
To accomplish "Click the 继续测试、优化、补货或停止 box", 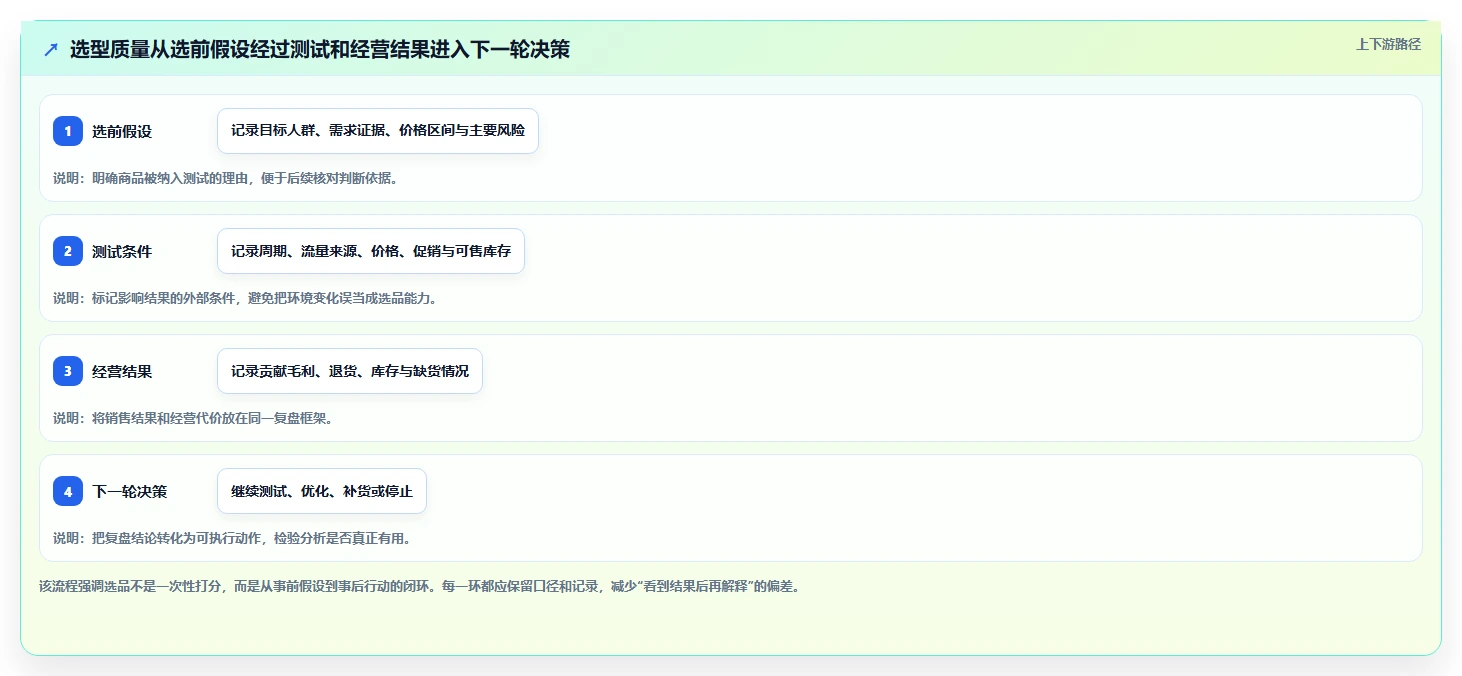I will tap(322, 491).
